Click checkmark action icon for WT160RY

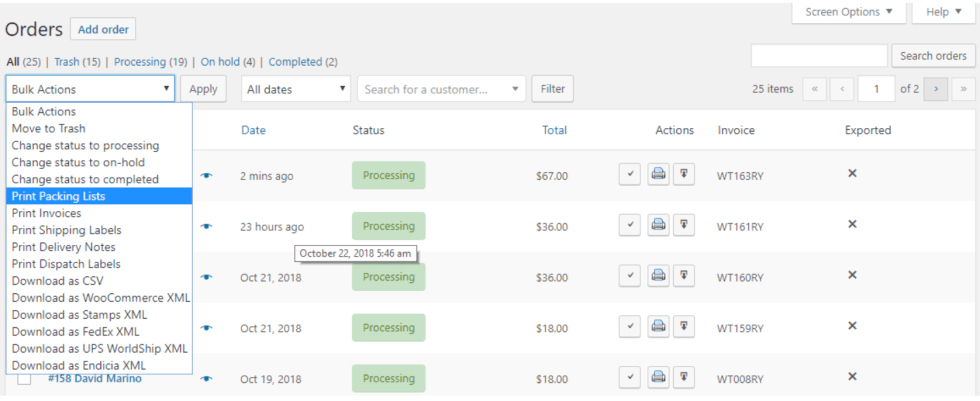(630, 276)
